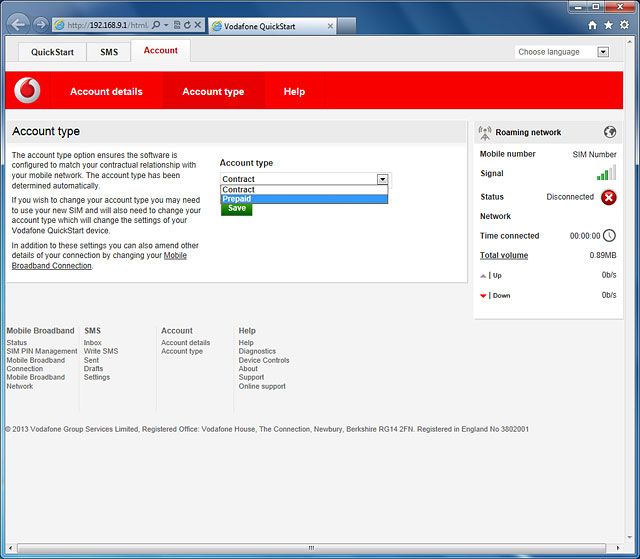Image resolution: width=640 pixels, height=559 pixels.
Task: Click the SIM Number text
Action: 594,155
